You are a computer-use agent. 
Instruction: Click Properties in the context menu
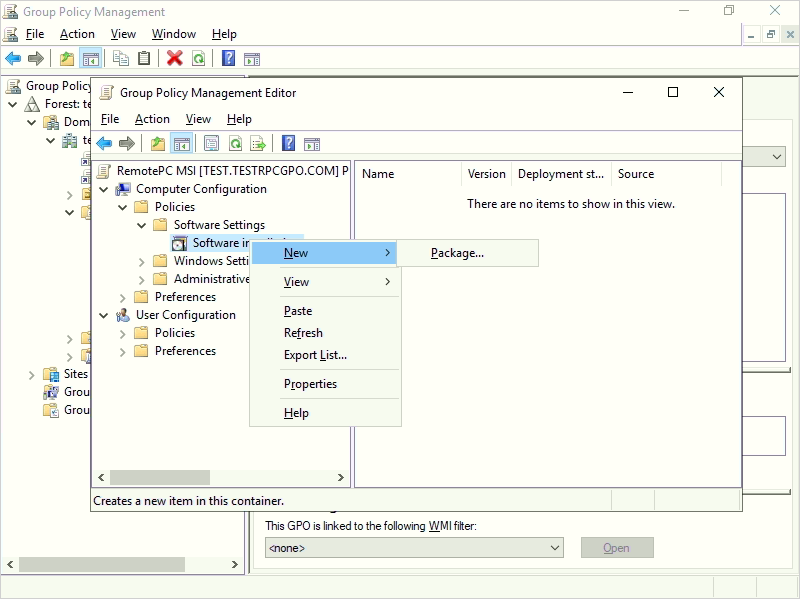[x=310, y=384]
